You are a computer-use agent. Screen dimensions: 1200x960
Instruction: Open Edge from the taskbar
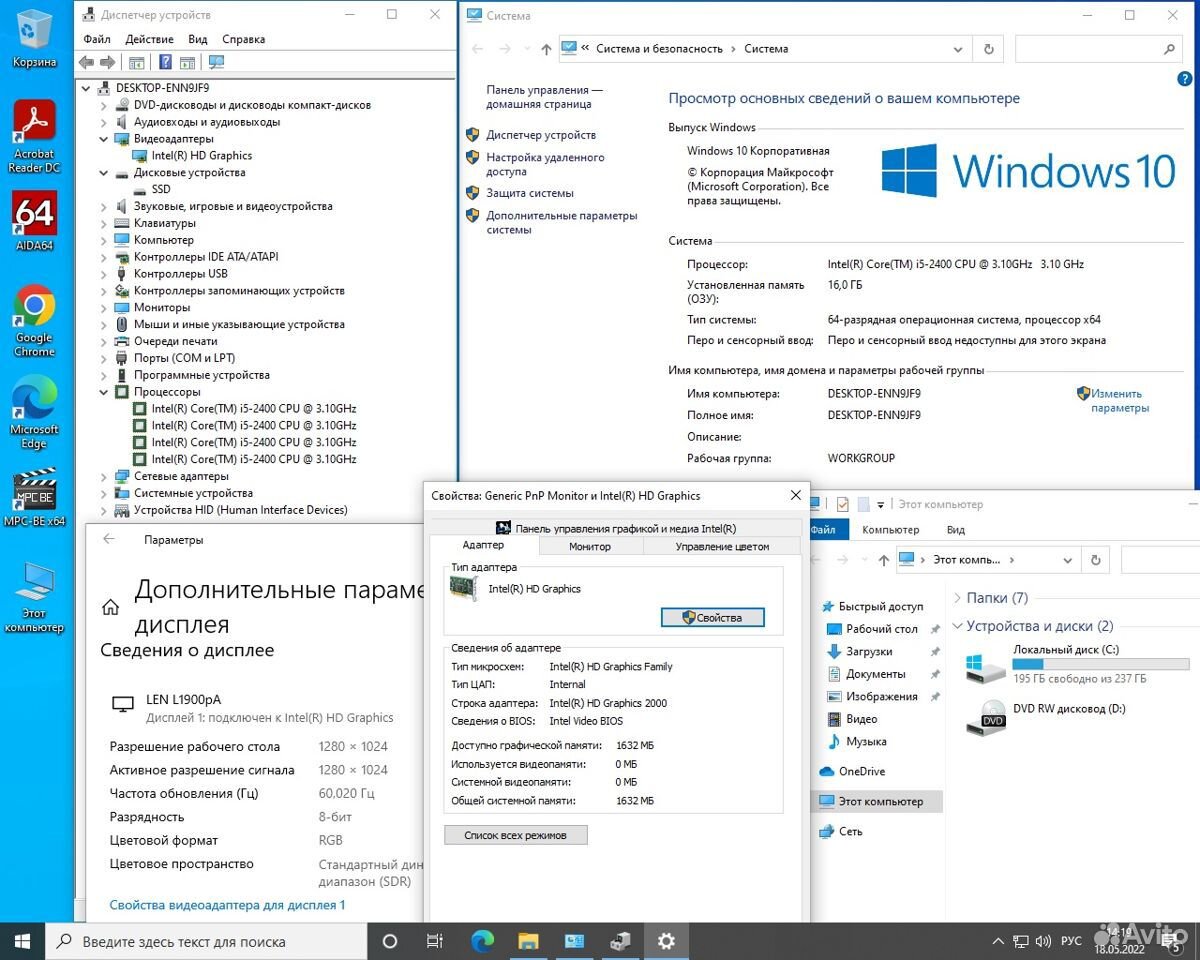[x=482, y=941]
